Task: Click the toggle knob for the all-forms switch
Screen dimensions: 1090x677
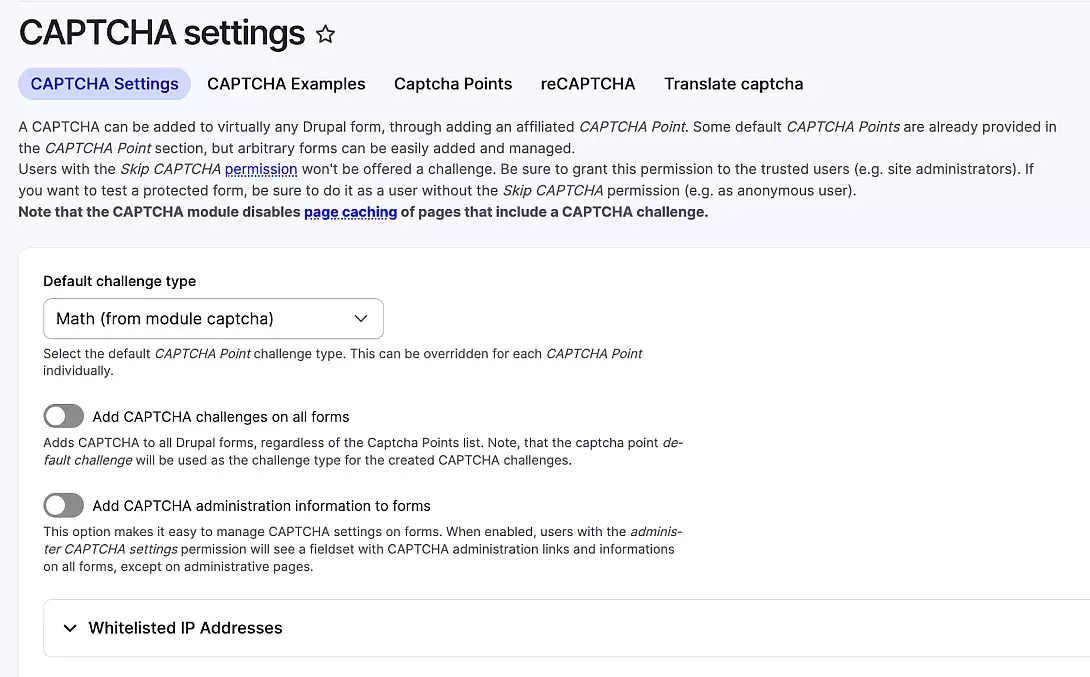Action: point(55,415)
